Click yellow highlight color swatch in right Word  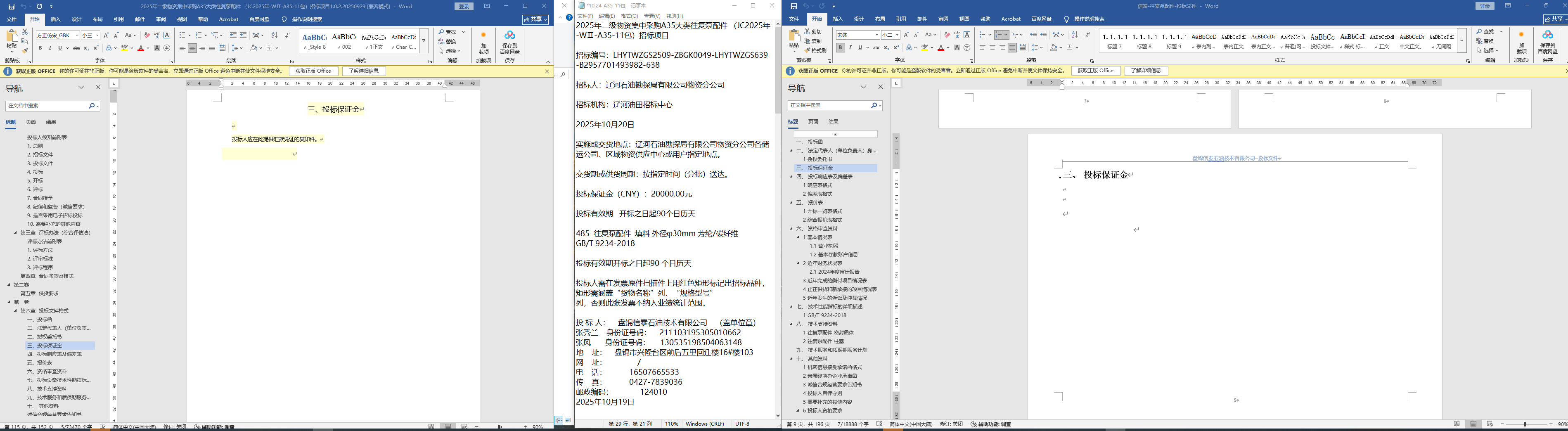pyautogui.click(x=925, y=47)
